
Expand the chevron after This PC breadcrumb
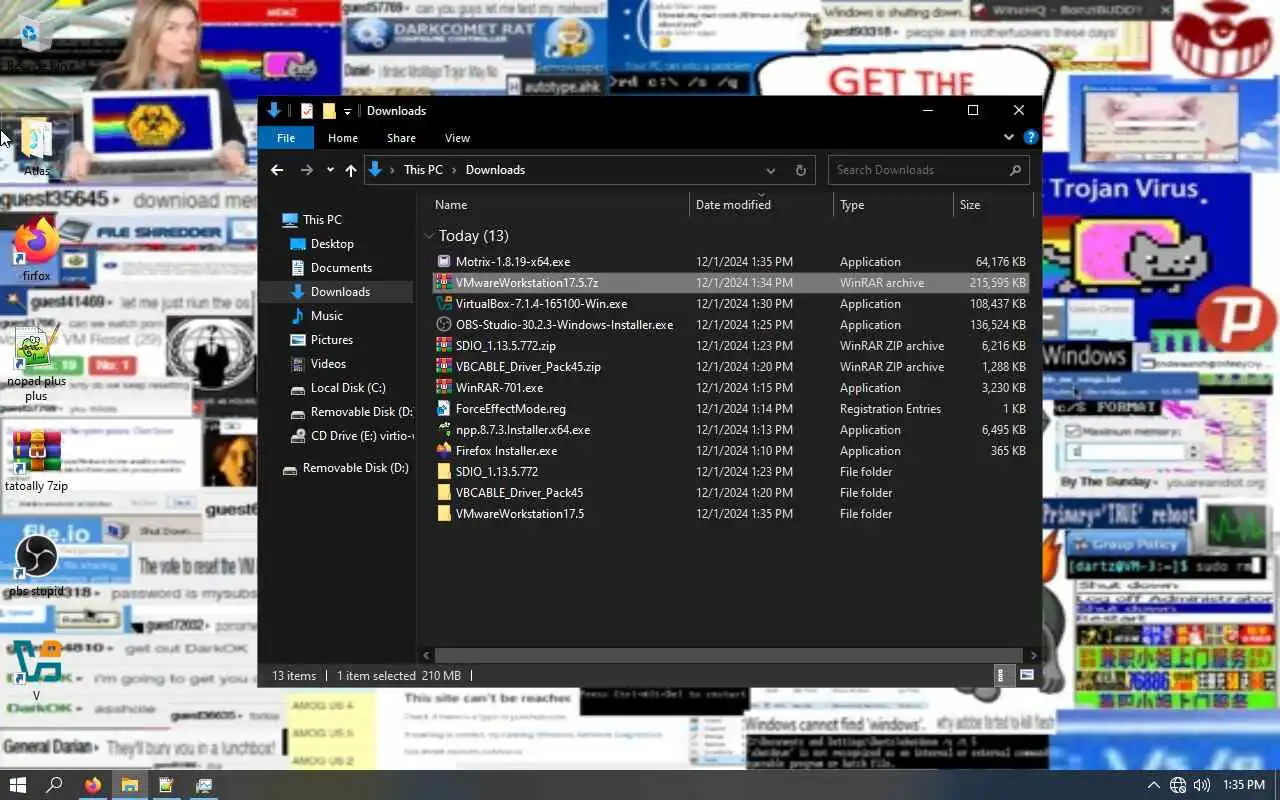pos(454,170)
